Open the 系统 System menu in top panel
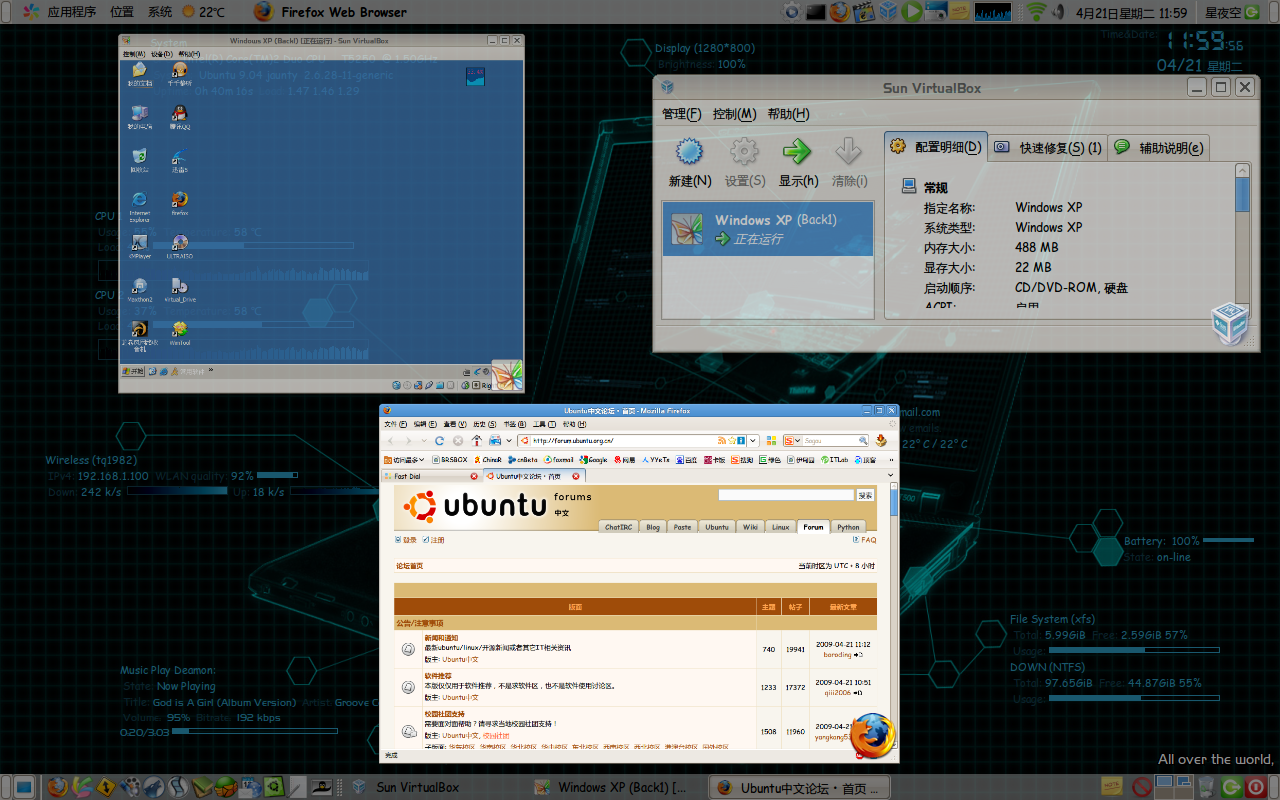1280x800 pixels. (160, 12)
